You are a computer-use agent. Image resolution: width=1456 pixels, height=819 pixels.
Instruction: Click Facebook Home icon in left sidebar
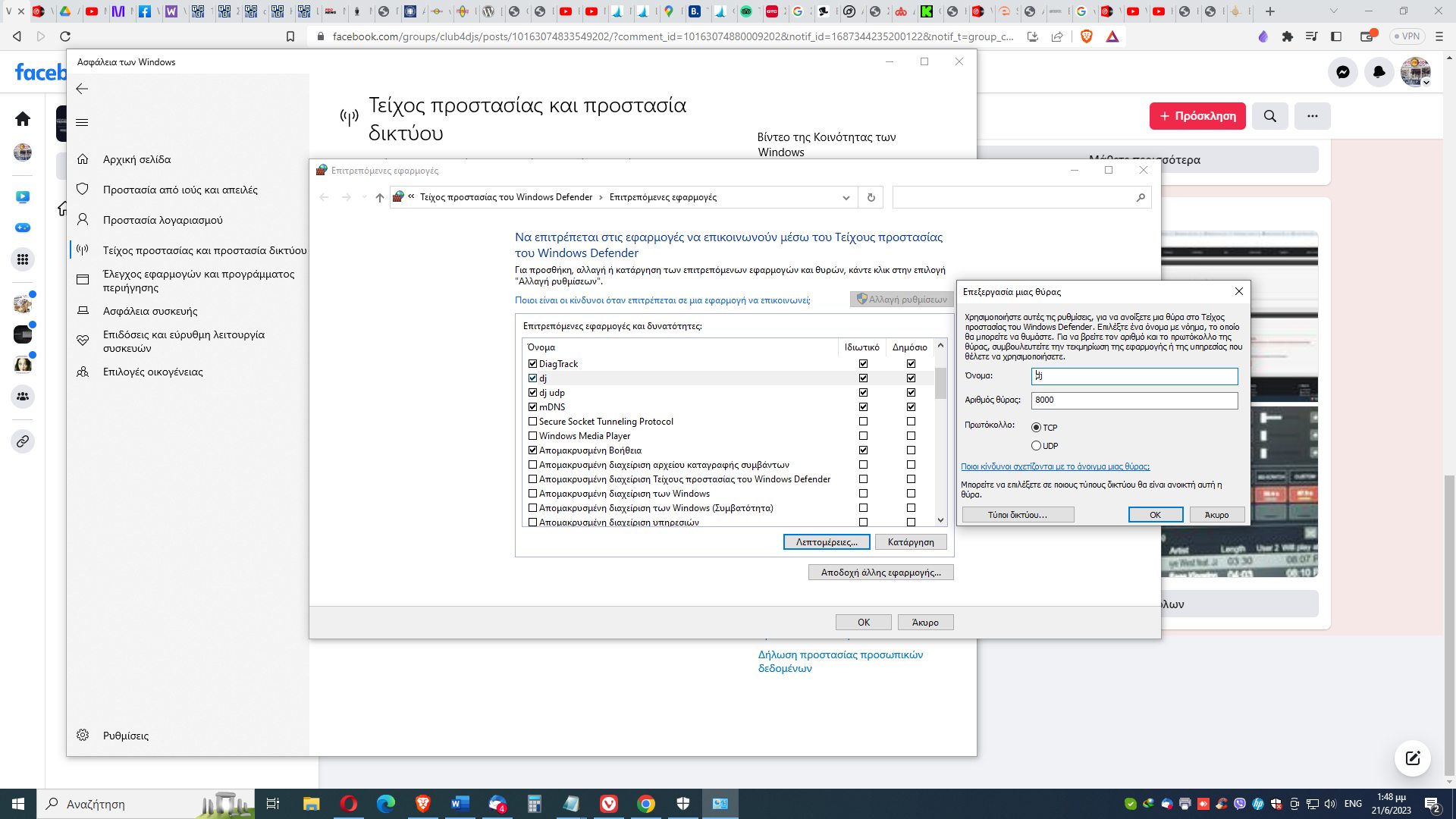[x=23, y=119]
